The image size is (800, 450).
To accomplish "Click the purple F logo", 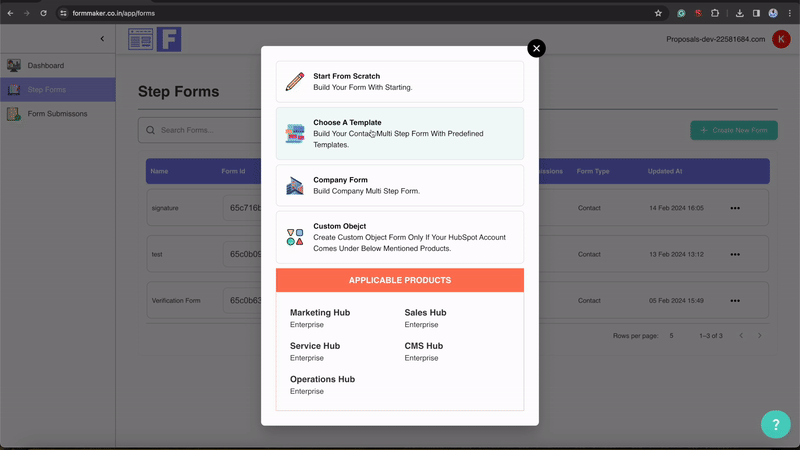I will (169, 39).
